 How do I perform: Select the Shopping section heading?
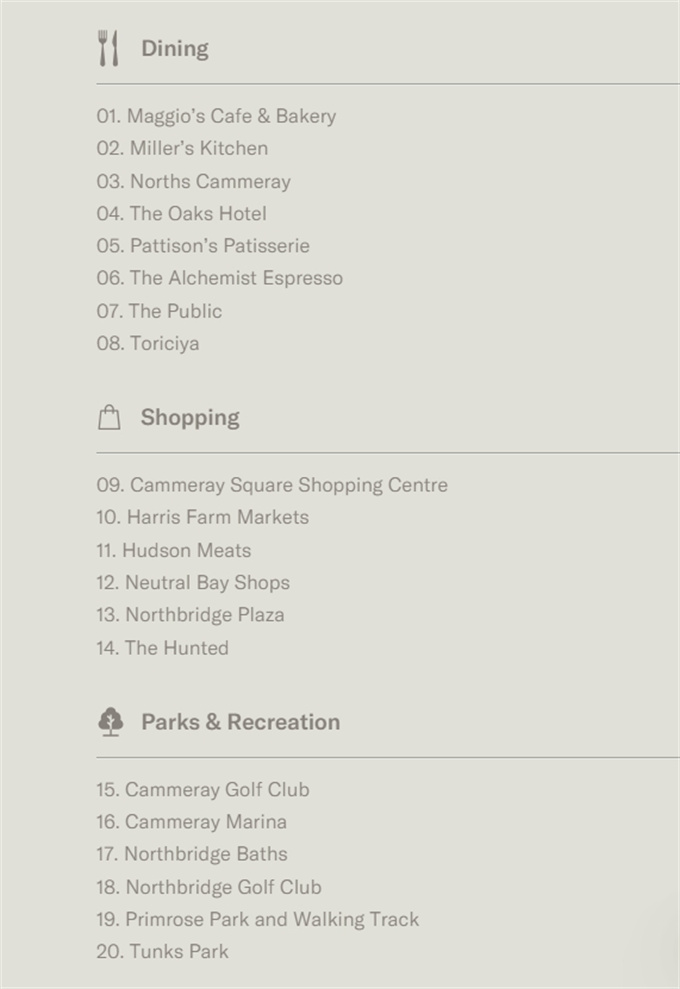click(190, 418)
